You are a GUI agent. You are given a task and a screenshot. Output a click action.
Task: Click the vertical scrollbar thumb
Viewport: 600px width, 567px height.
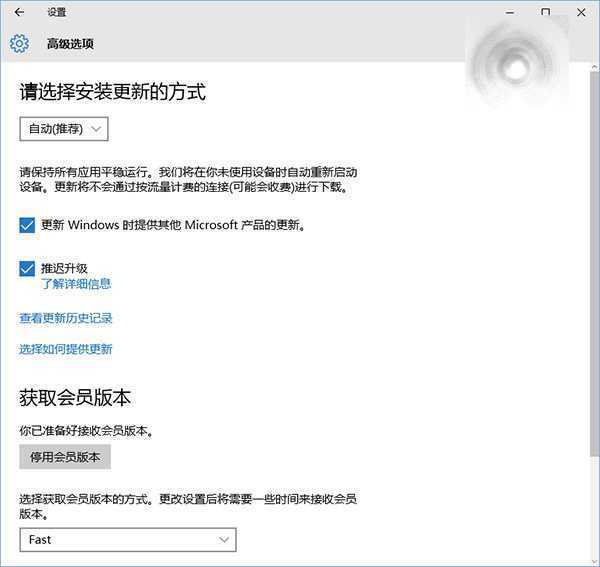click(594, 264)
